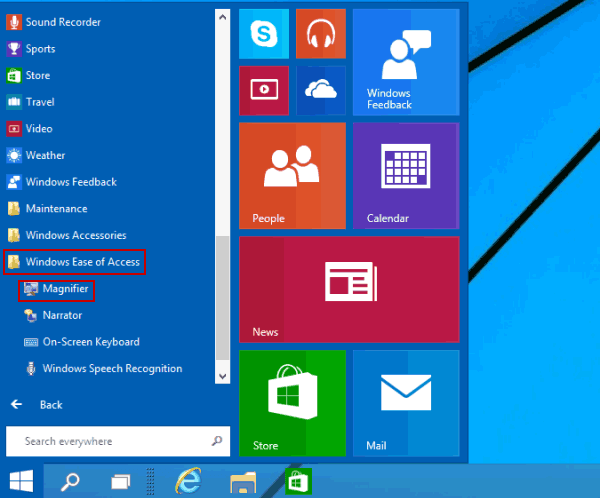The image size is (600, 498).
Task: Click the search magnifier in search box
Action: point(217,441)
